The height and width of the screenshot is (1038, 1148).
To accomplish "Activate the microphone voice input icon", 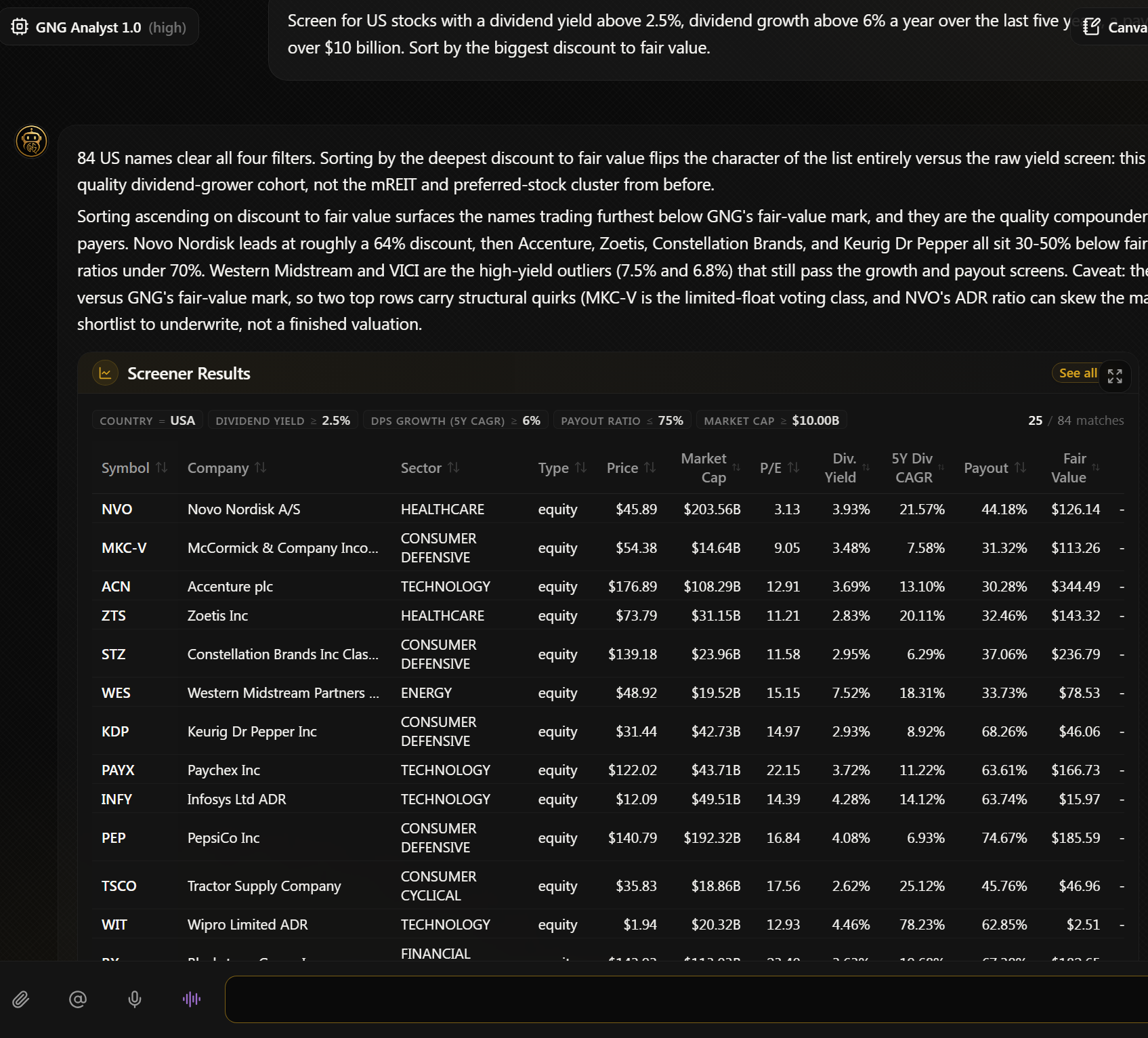I will pyautogui.click(x=135, y=999).
